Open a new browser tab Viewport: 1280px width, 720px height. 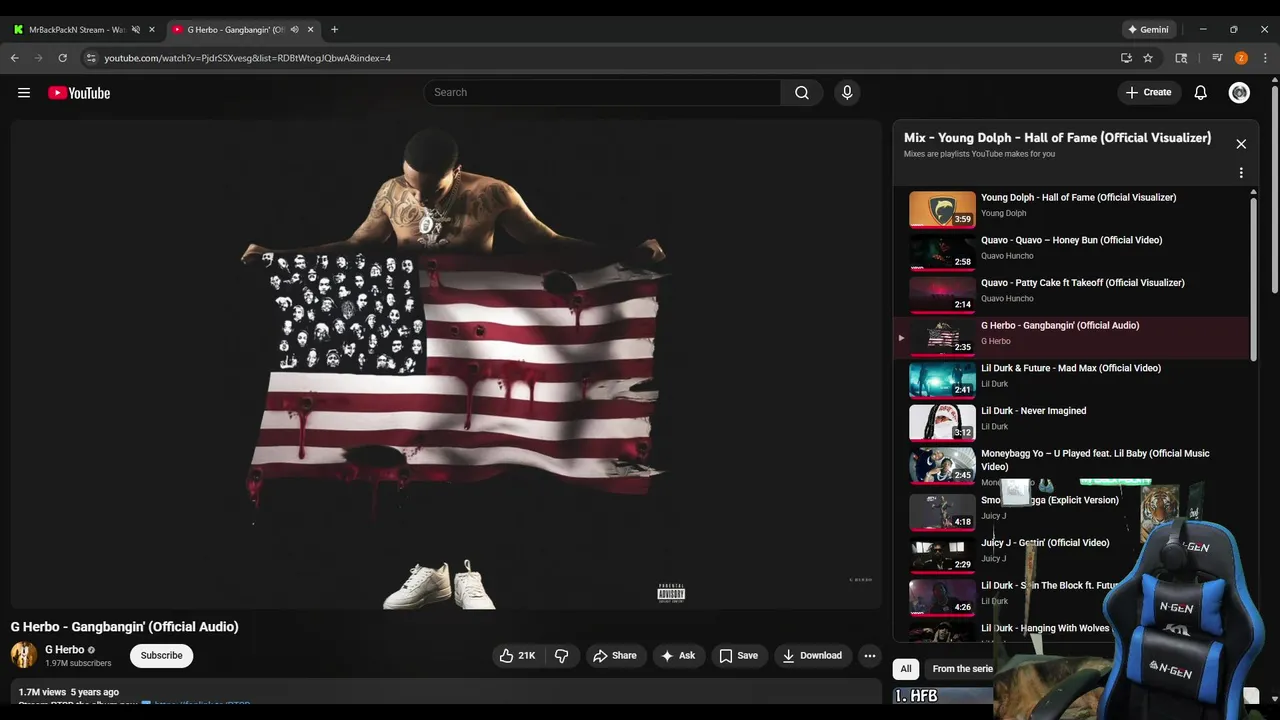point(334,30)
